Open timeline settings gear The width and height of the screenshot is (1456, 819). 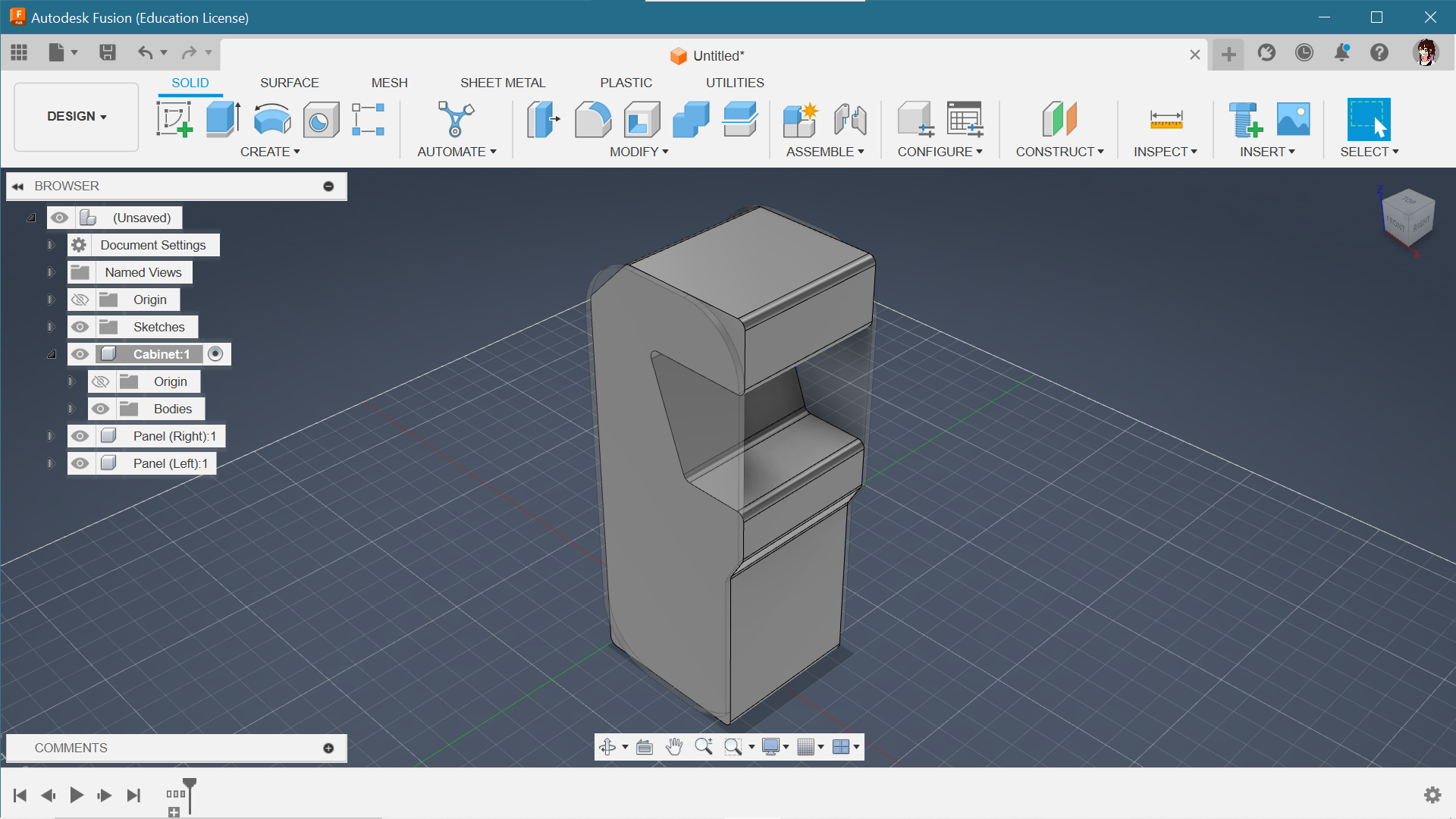tap(1432, 795)
